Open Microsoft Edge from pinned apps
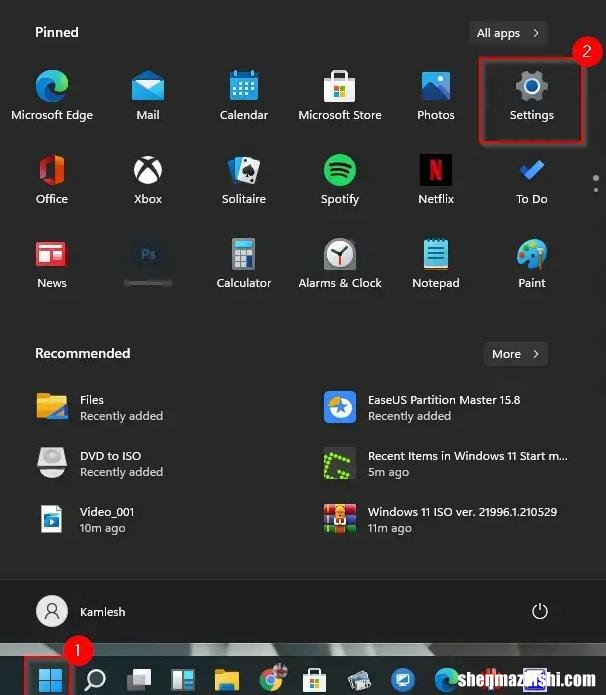The height and width of the screenshot is (695, 606). [52, 95]
